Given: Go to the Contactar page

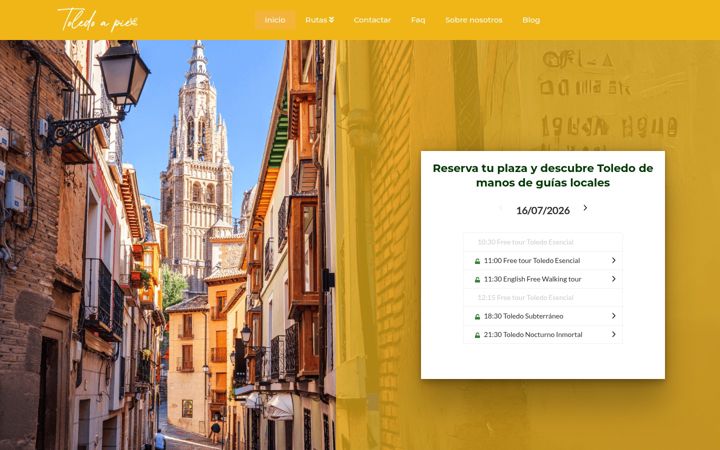Looking at the screenshot, I should 372,20.
